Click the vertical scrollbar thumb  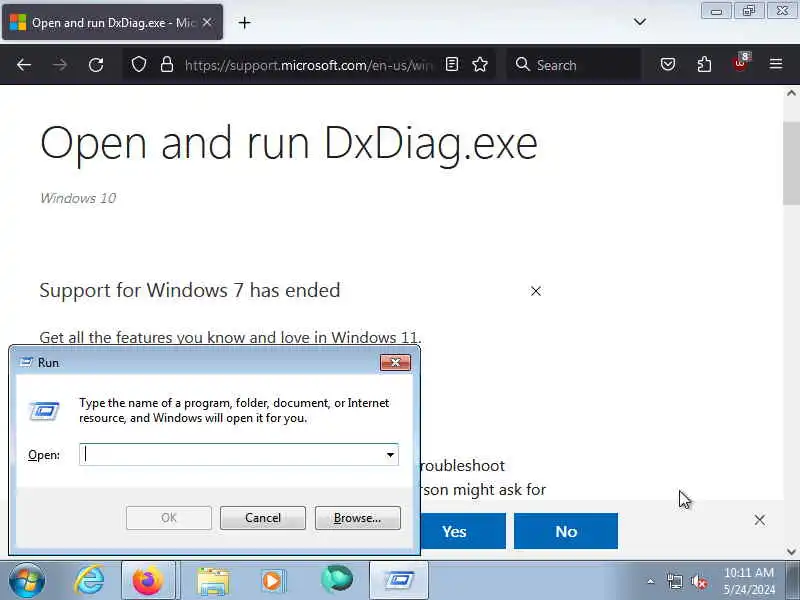(791, 163)
